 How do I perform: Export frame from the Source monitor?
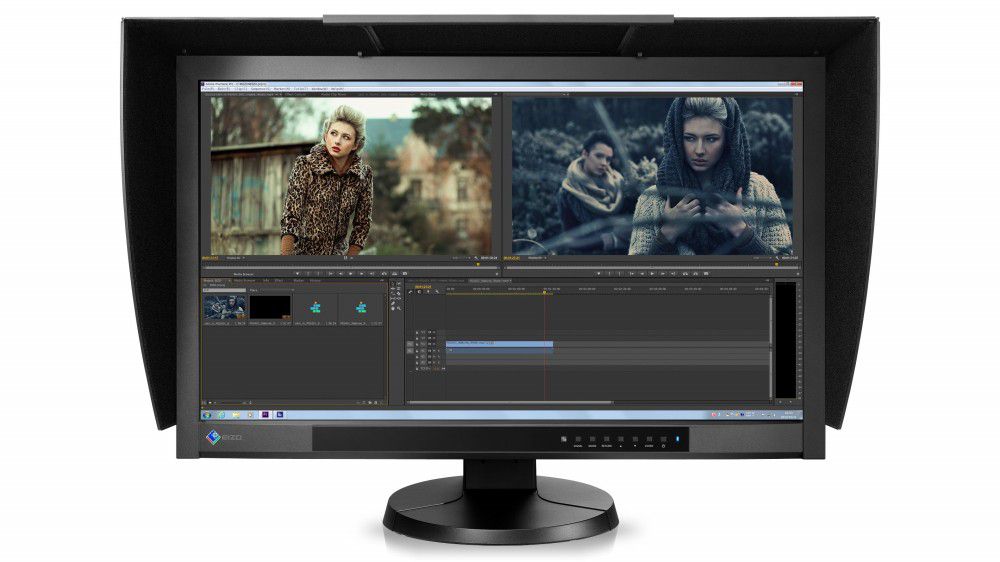click(x=405, y=274)
